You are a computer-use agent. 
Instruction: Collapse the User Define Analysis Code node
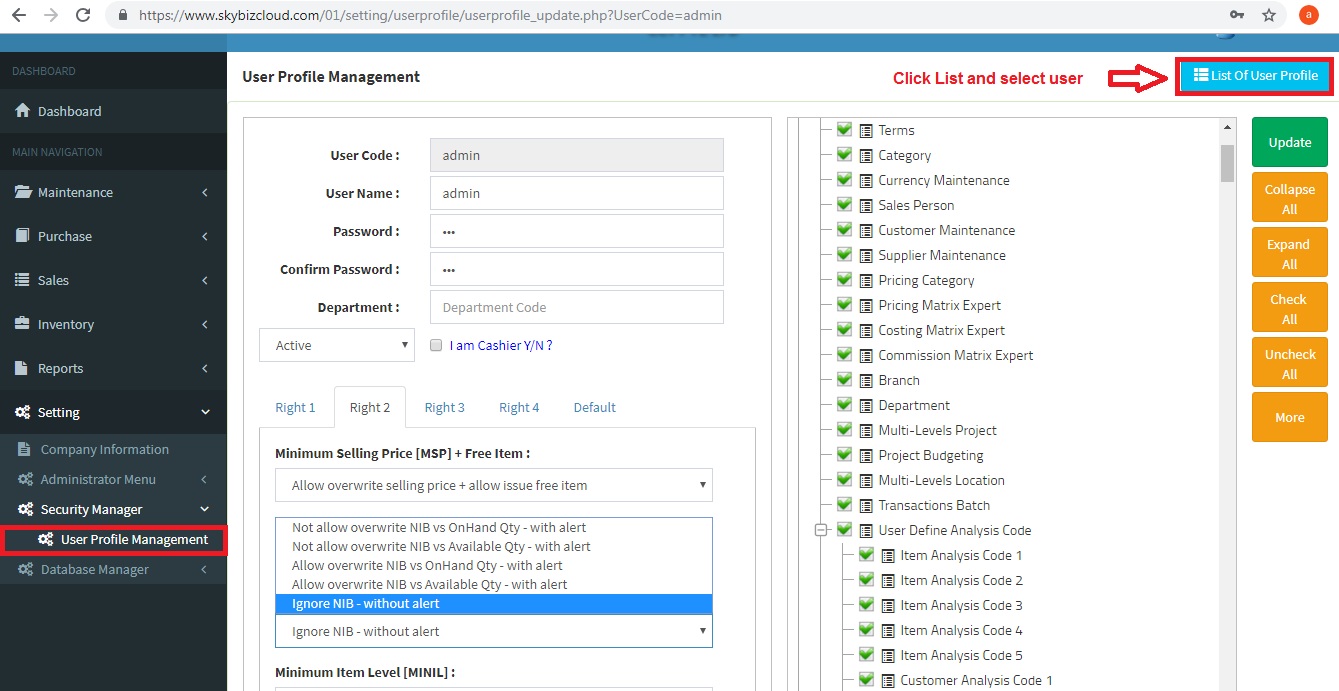coord(821,530)
